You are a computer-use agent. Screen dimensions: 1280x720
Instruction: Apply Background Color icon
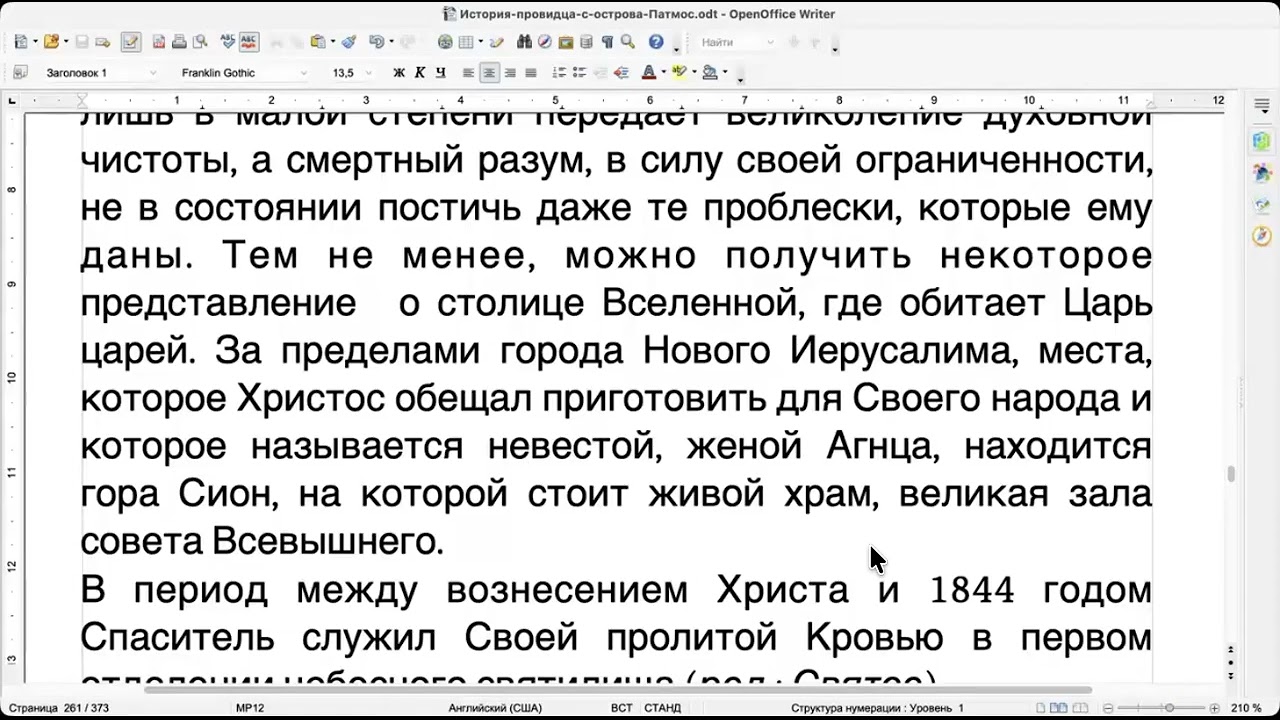coord(710,73)
